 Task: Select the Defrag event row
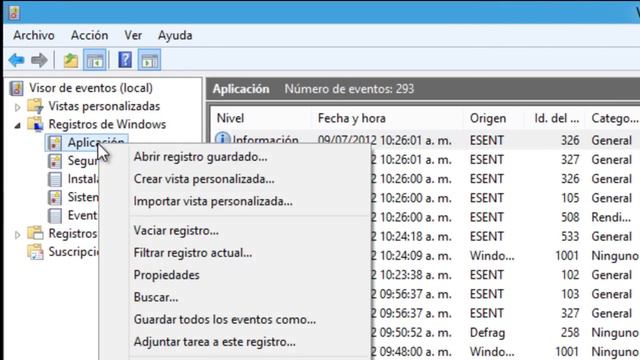[x=505, y=333]
